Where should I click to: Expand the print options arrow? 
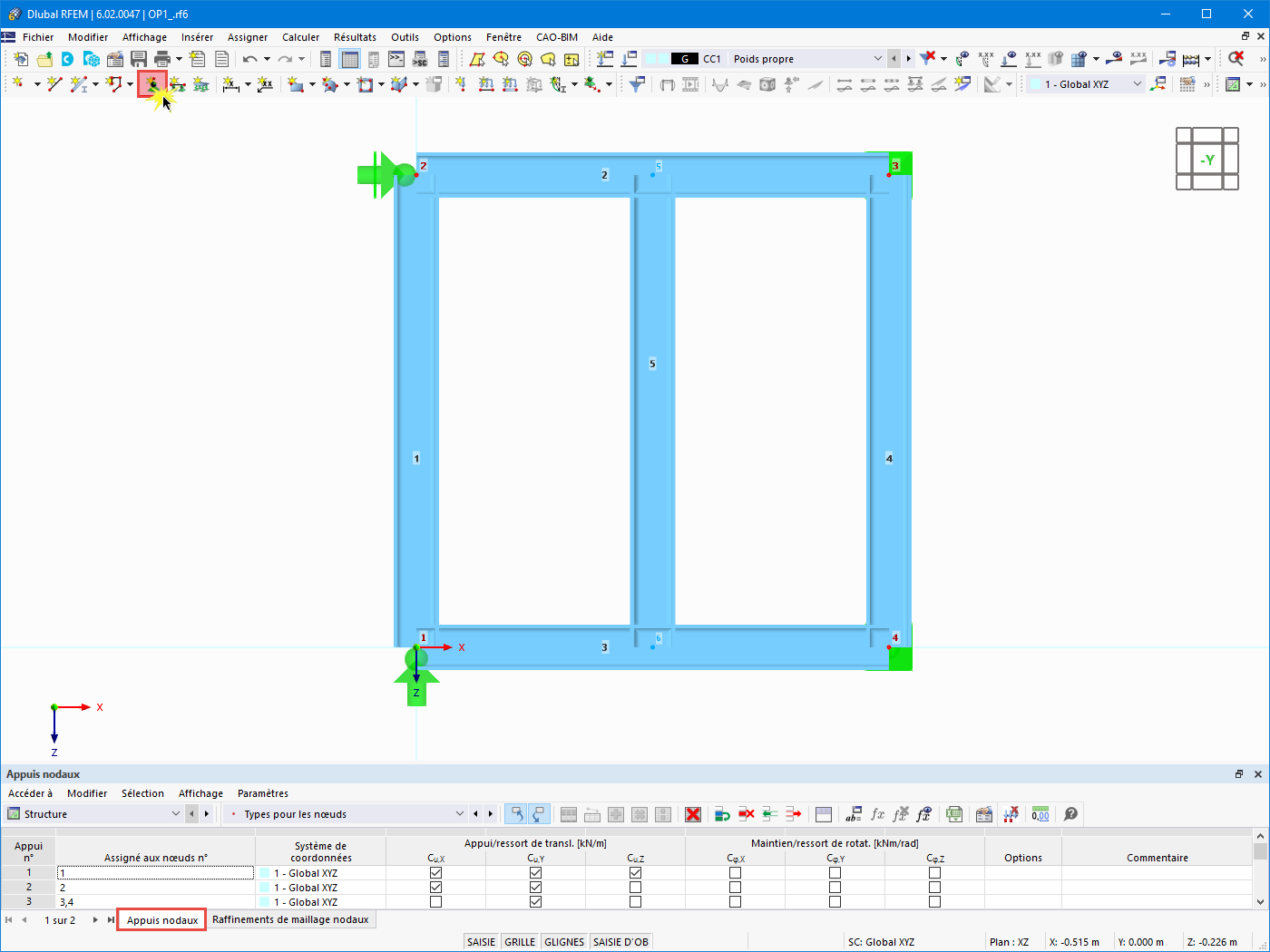click(179, 59)
